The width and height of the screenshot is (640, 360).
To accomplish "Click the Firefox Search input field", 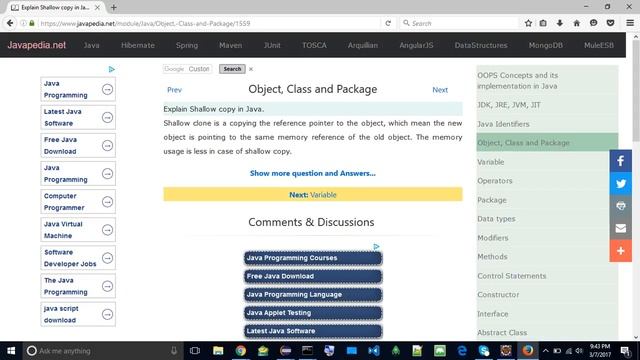I will pyautogui.click(x=459, y=23).
